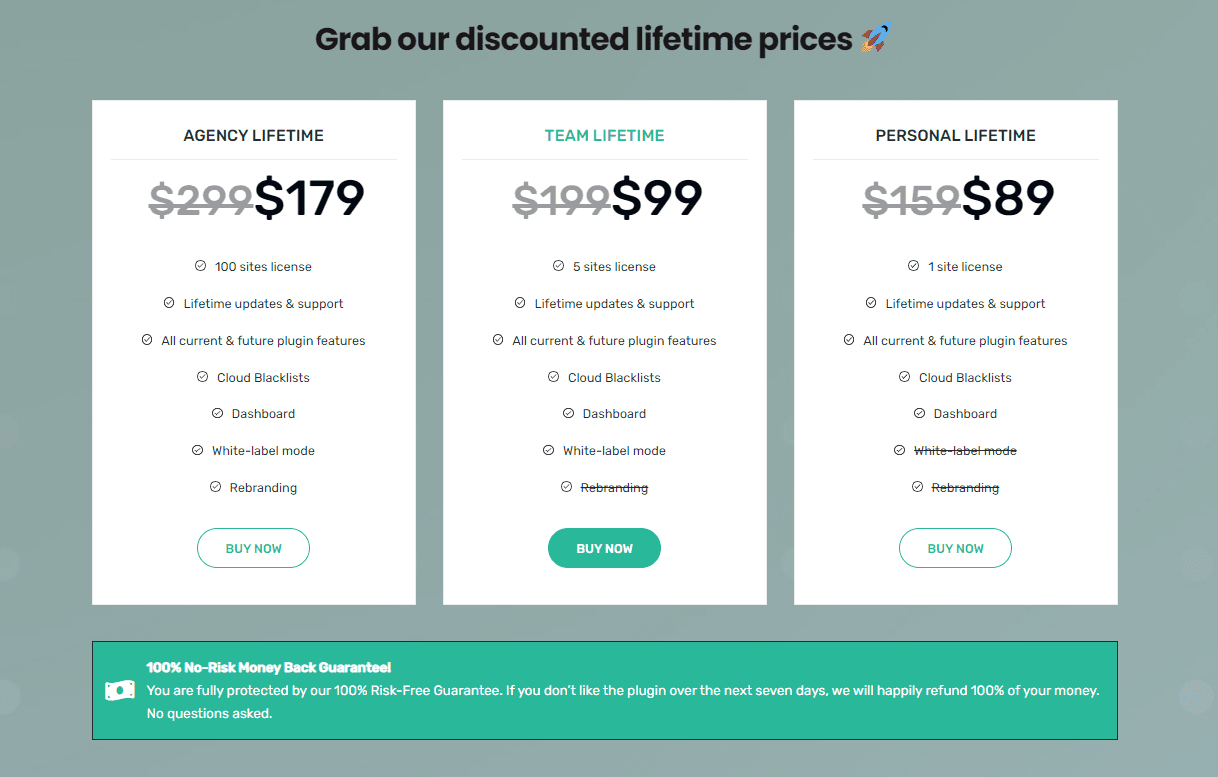Image resolution: width=1218 pixels, height=777 pixels.
Task: Click the check icon by struck-through Team Rebranding
Action: (567, 487)
